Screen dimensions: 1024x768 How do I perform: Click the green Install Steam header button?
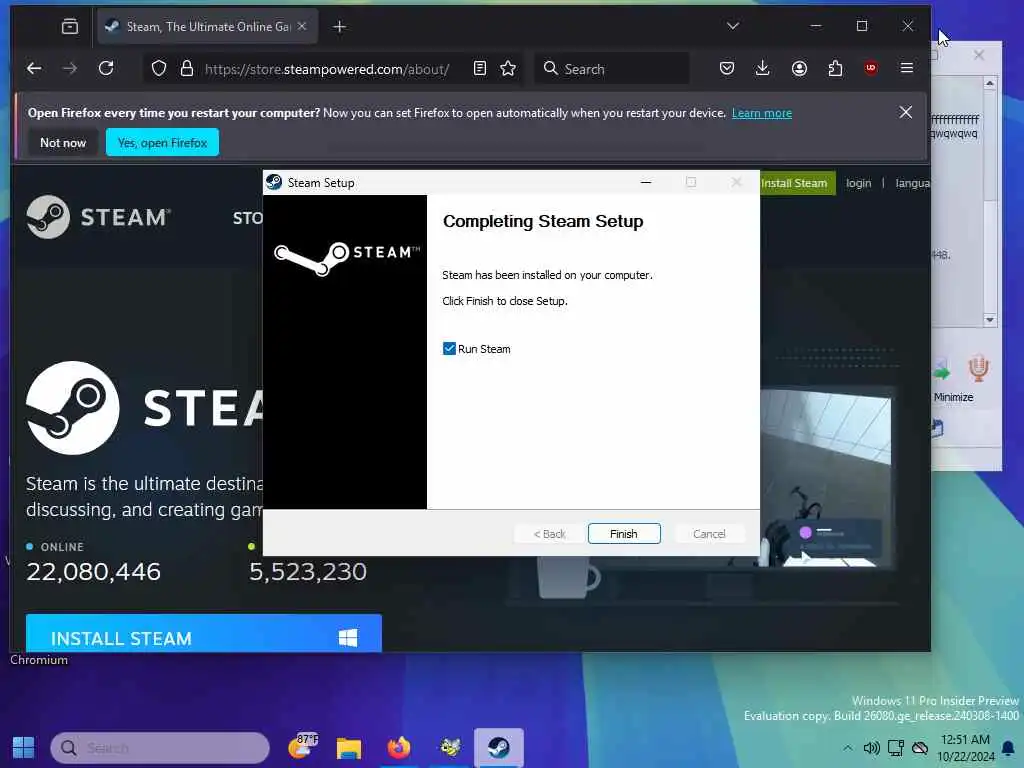(x=797, y=184)
